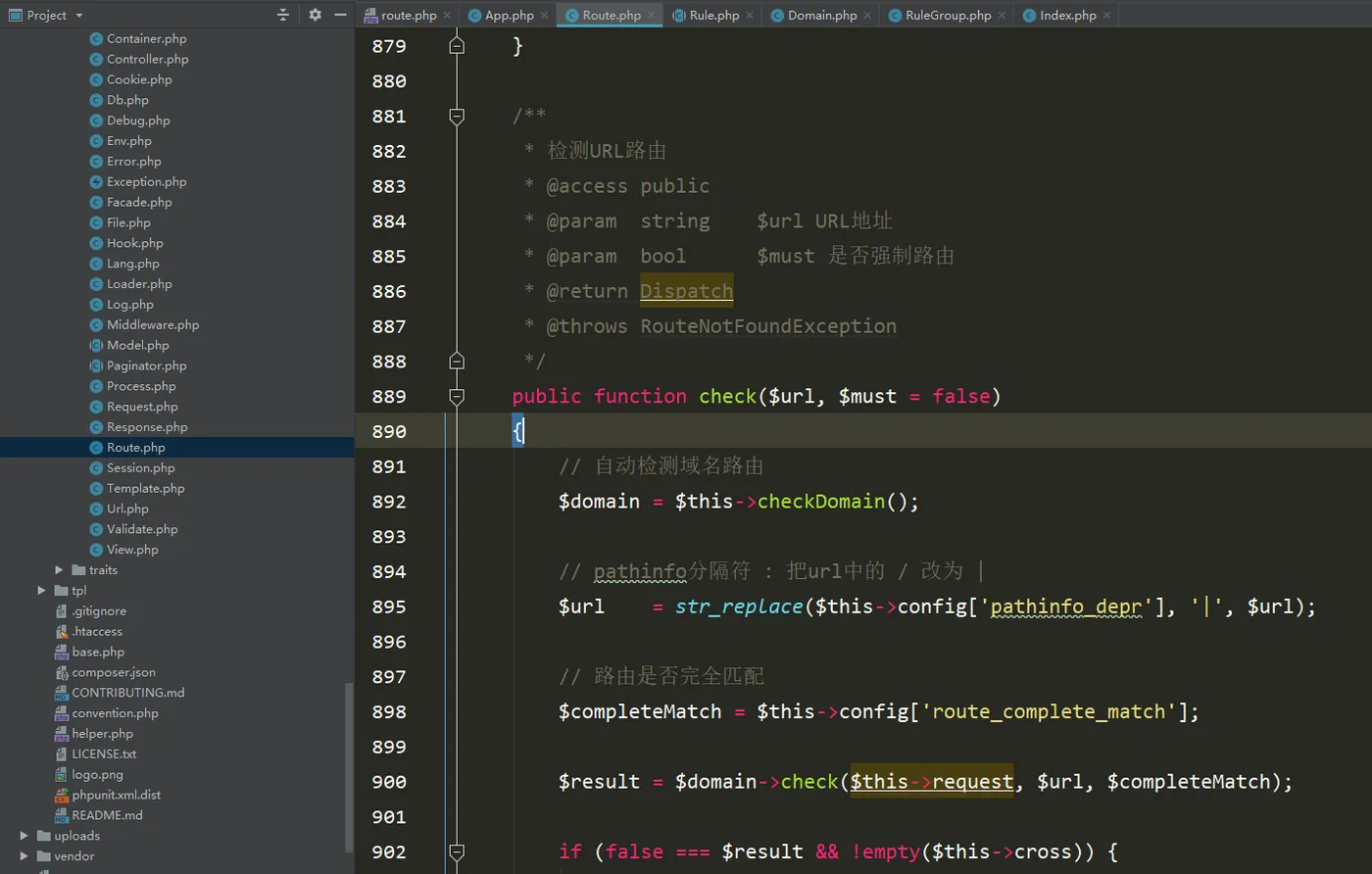The width and height of the screenshot is (1372, 874).
Task: Open Project panel settings gear
Action: pyautogui.click(x=315, y=15)
